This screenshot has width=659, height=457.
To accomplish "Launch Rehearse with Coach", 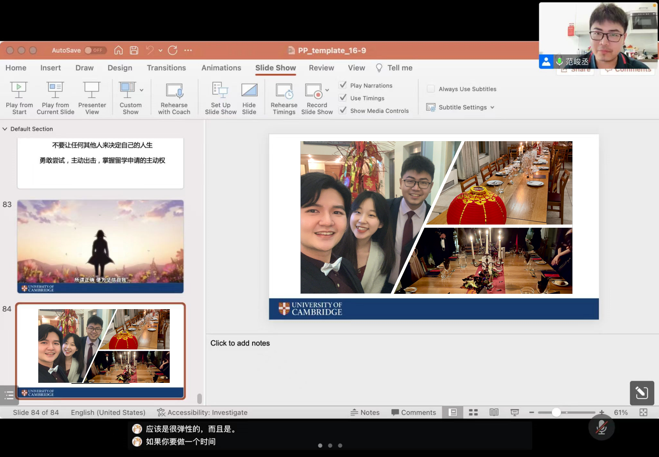I will tap(174, 91).
